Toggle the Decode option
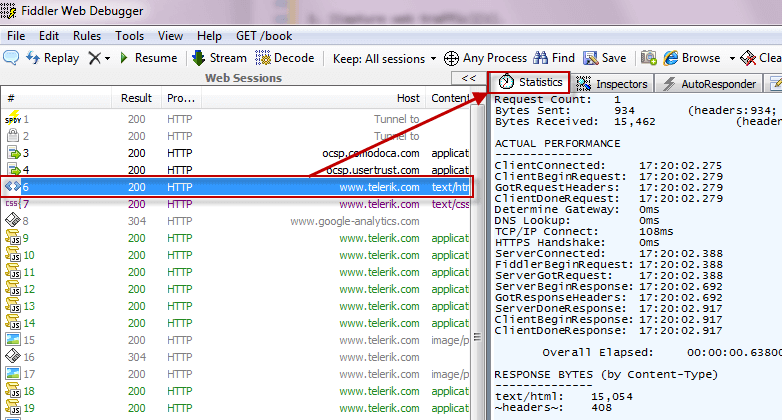The width and height of the screenshot is (782, 420). (285, 58)
